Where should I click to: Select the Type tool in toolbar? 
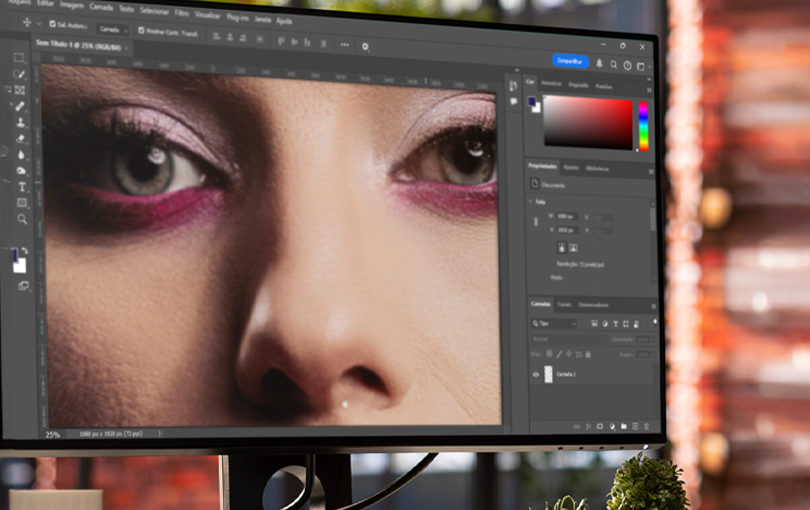point(21,186)
